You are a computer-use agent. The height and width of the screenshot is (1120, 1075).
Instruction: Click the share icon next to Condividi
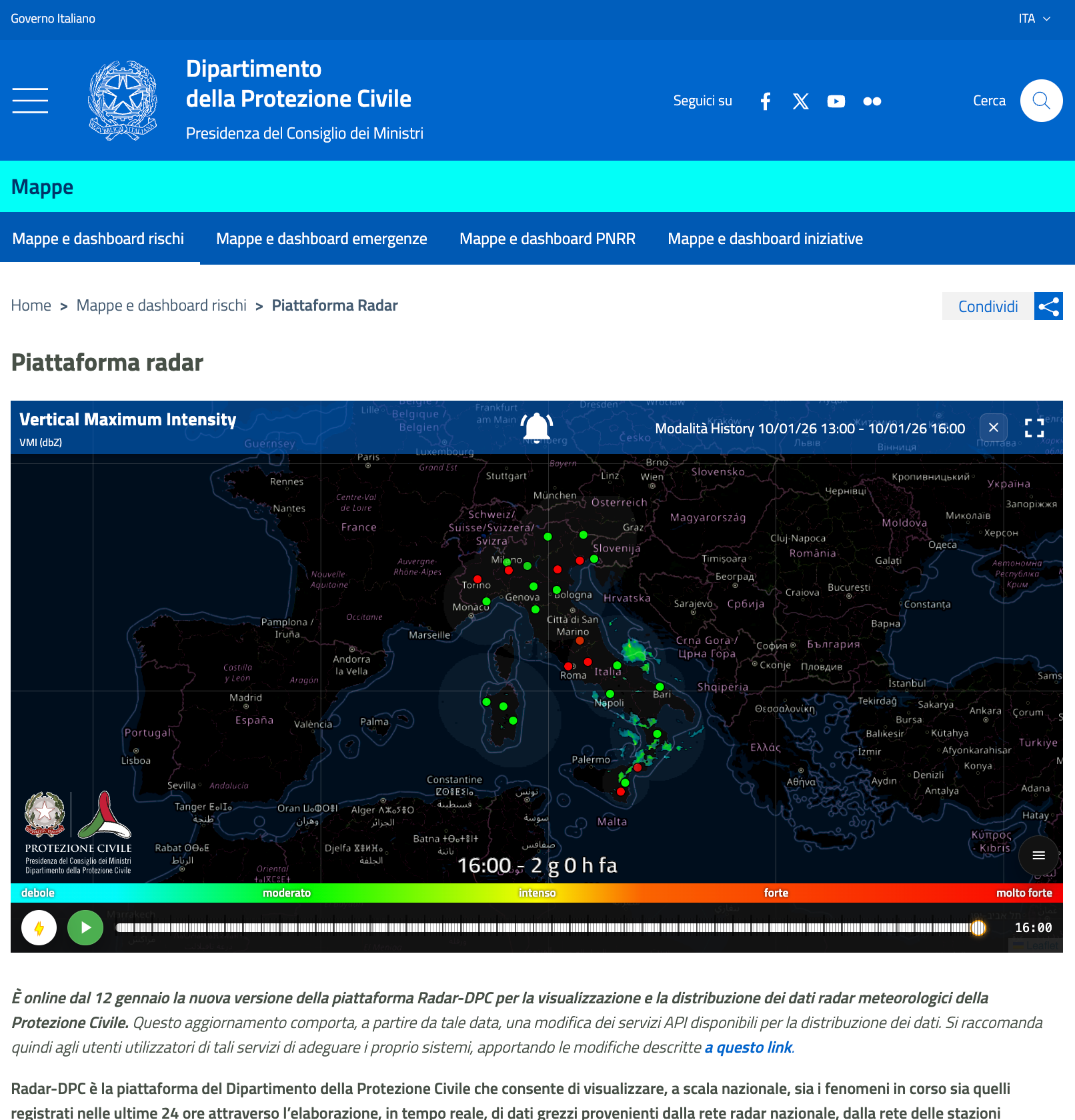click(1048, 307)
